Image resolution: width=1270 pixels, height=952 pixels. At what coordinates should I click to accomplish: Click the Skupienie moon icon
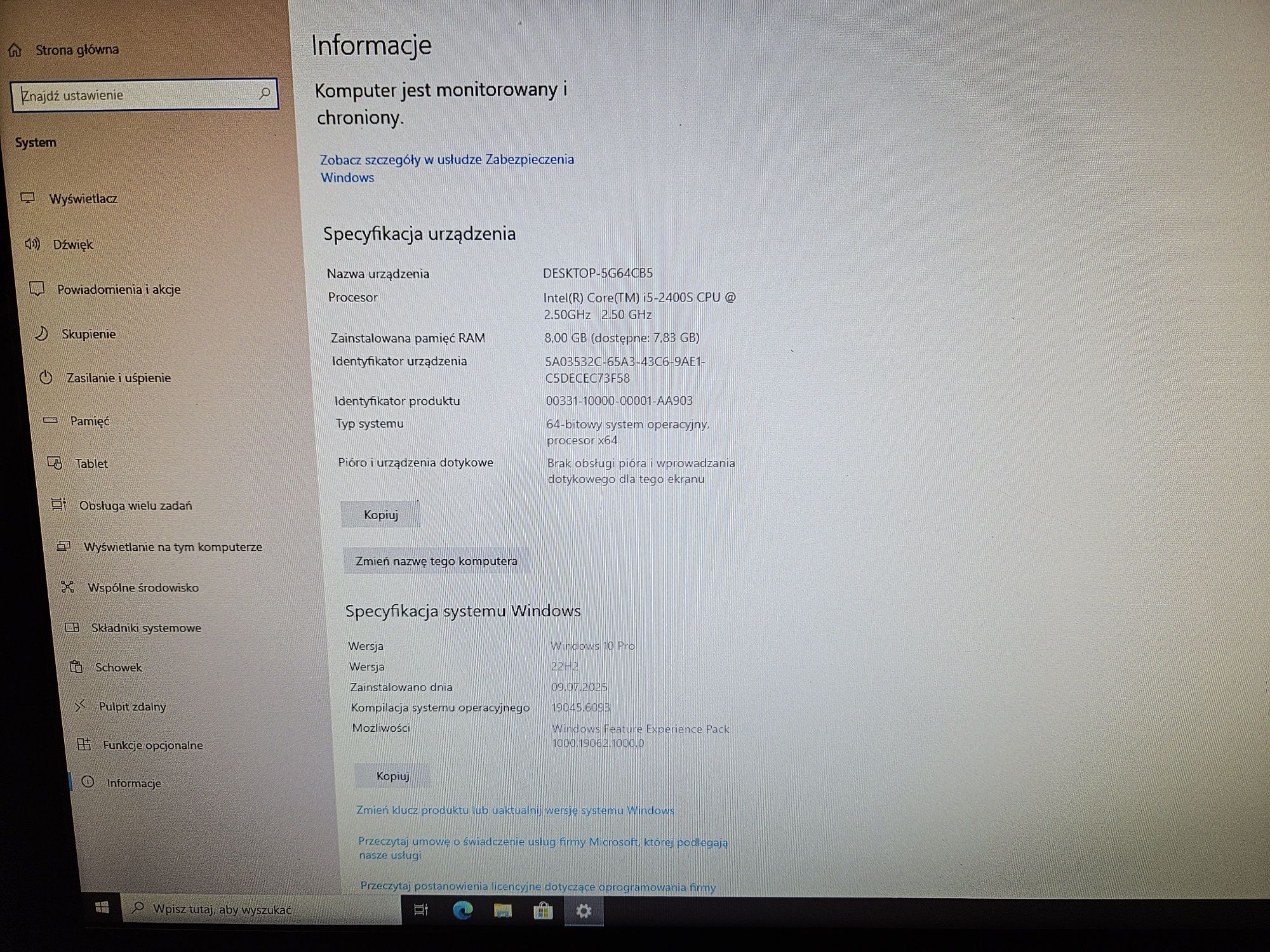coord(41,333)
